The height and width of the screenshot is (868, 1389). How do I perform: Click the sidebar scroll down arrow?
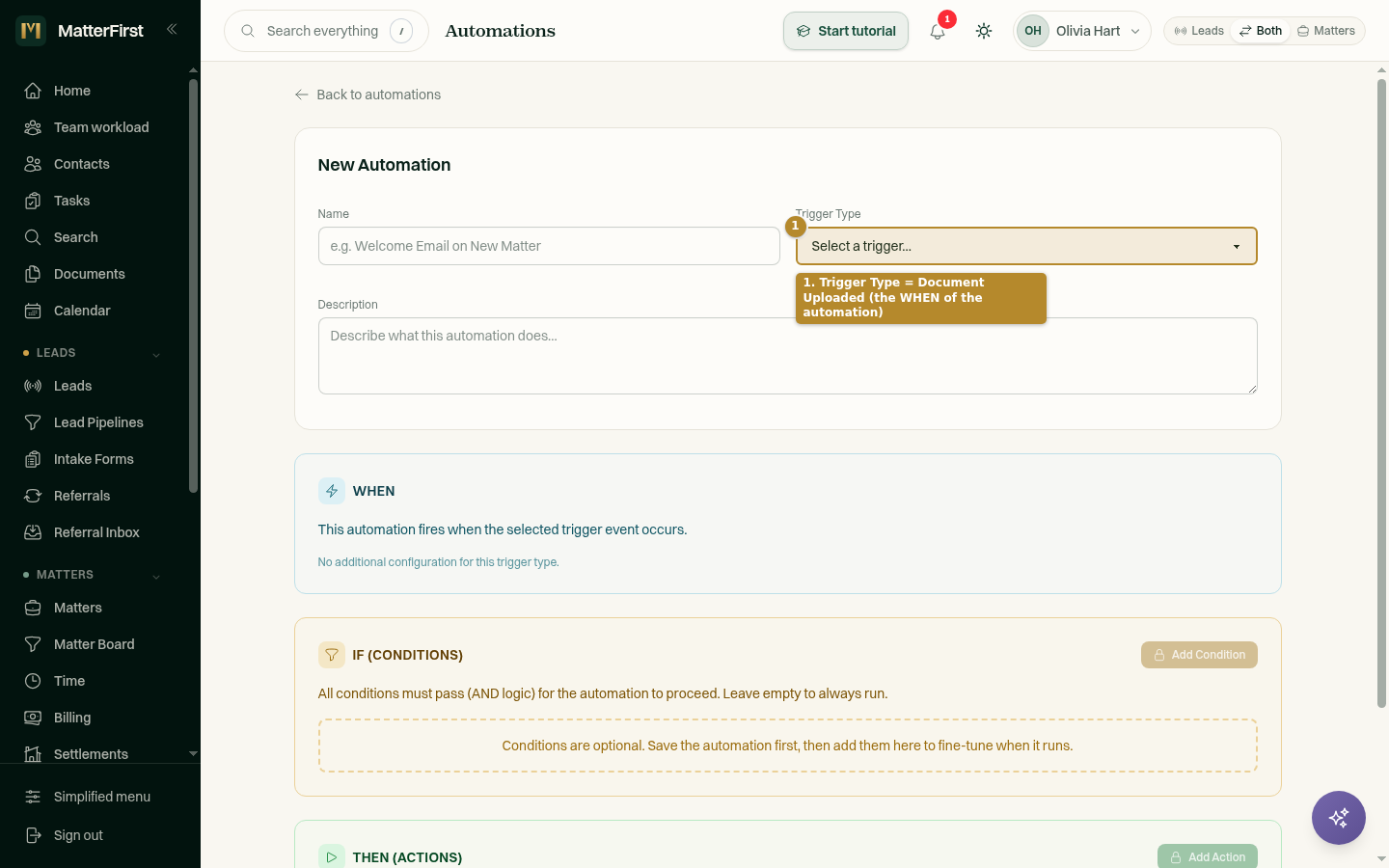tap(193, 753)
